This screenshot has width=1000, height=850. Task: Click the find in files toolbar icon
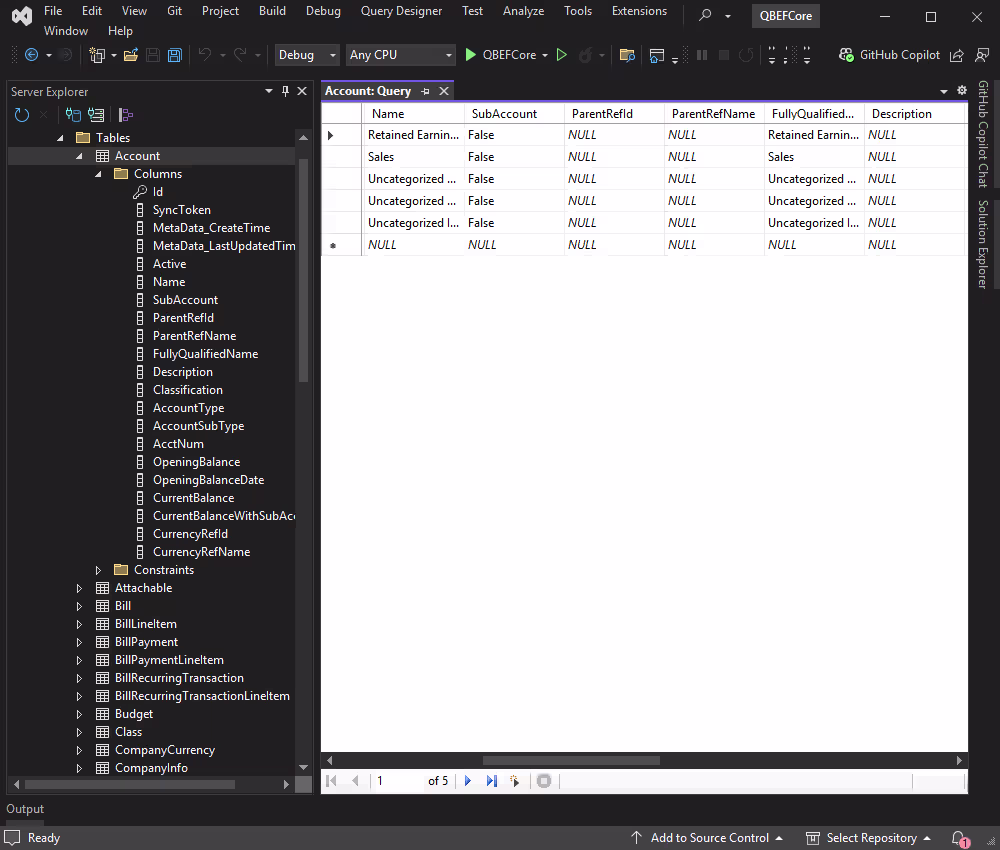tap(627, 55)
